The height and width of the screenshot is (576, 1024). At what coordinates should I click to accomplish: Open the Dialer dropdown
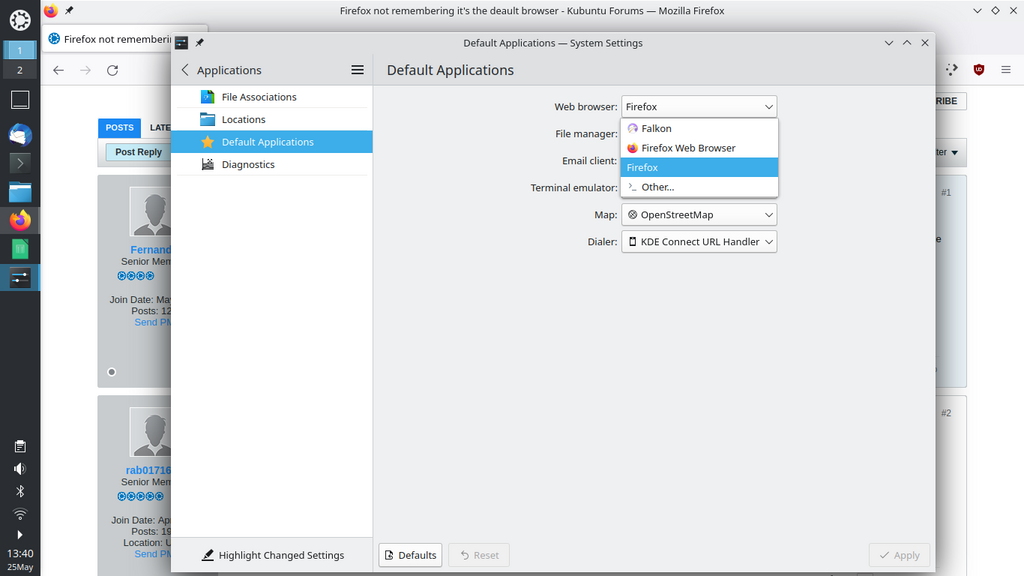[699, 242]
